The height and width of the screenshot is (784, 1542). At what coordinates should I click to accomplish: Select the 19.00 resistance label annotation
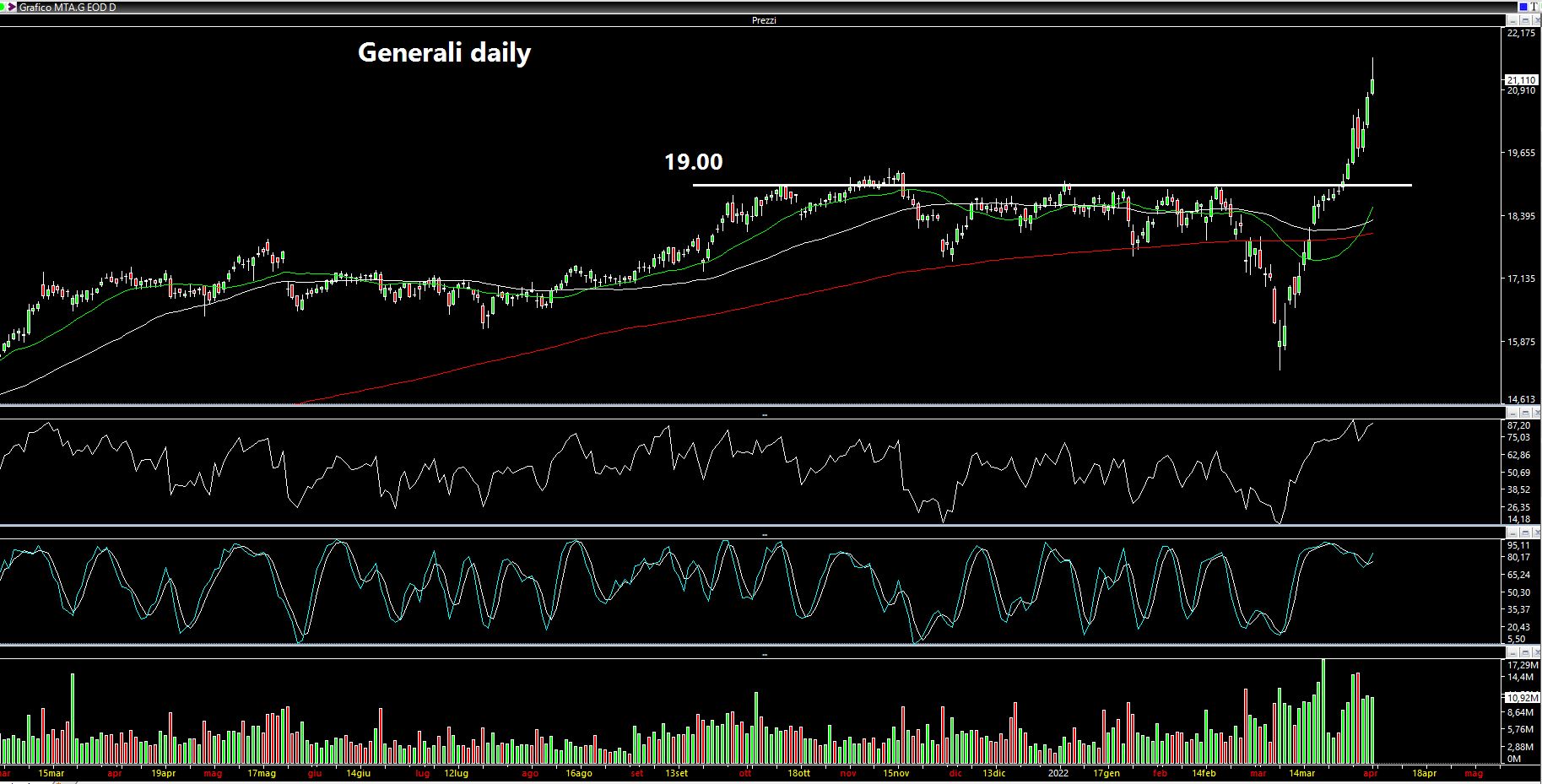click(693, 161)
